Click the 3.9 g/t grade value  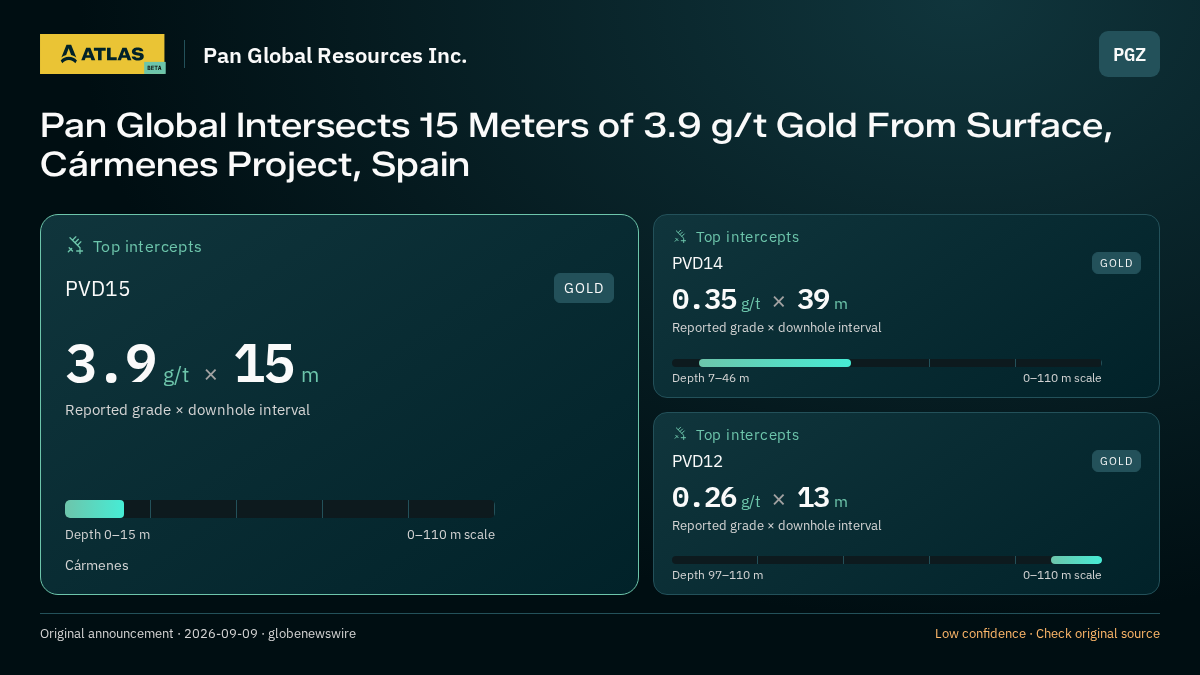point(127,364)
